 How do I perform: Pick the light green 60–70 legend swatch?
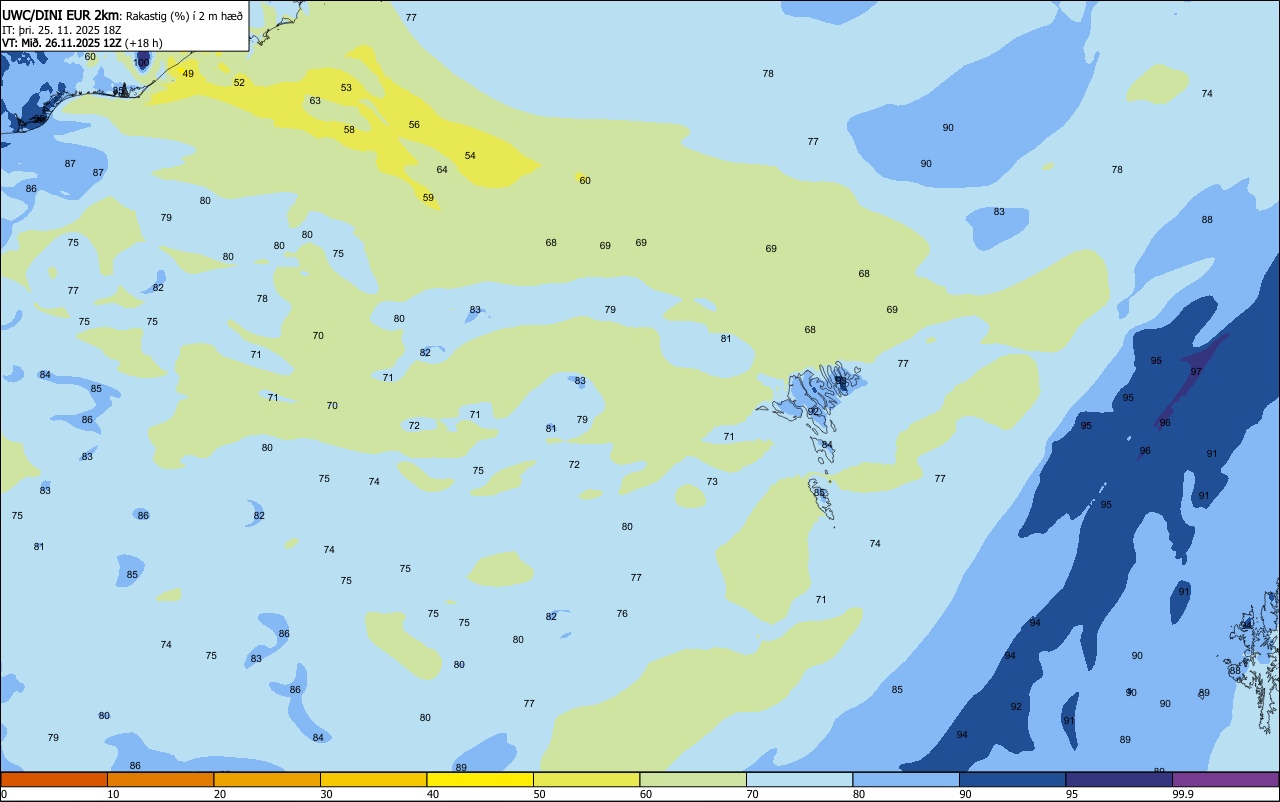693,779
